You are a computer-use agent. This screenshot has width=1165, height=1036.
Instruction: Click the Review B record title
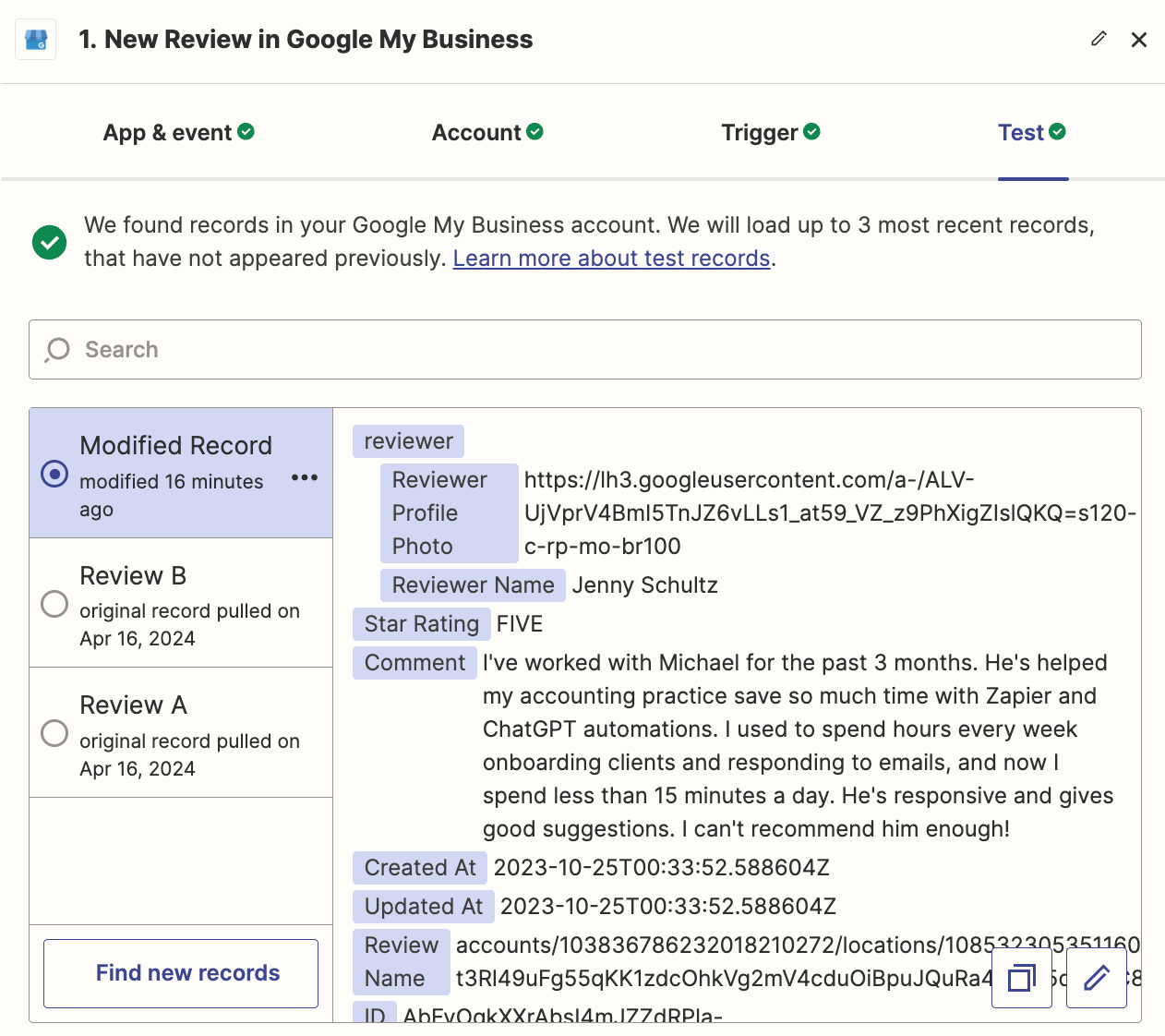coord(133,576)
